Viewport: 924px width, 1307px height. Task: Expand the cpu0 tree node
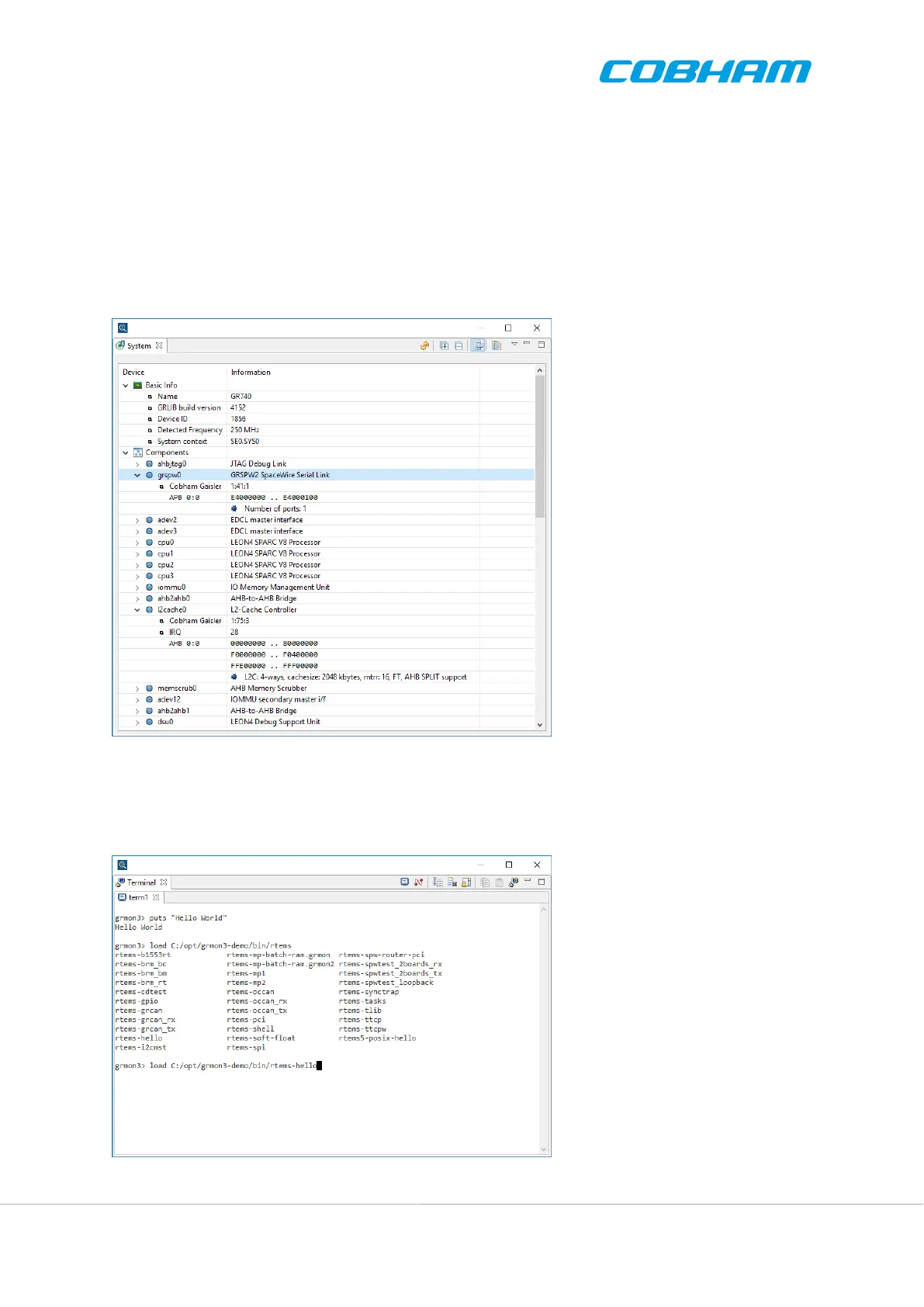[137, 543]
